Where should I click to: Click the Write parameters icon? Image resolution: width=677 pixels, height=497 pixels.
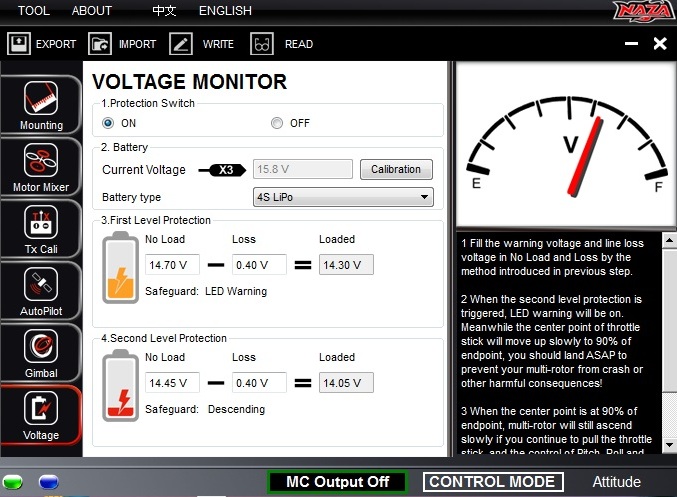pyautogui.click(x=181, y=44)
